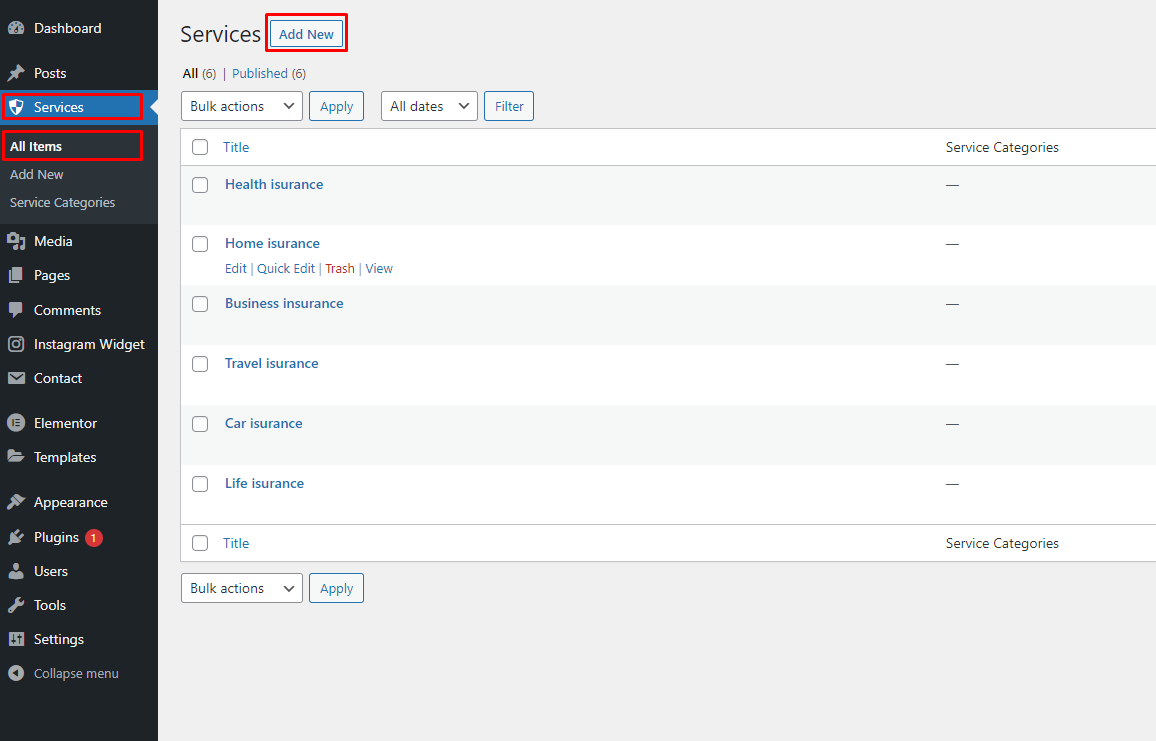Click the Elementor icon in sidebar

16,423
